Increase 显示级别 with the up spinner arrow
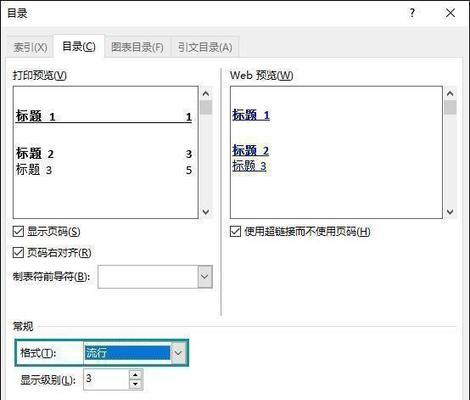 136,375
